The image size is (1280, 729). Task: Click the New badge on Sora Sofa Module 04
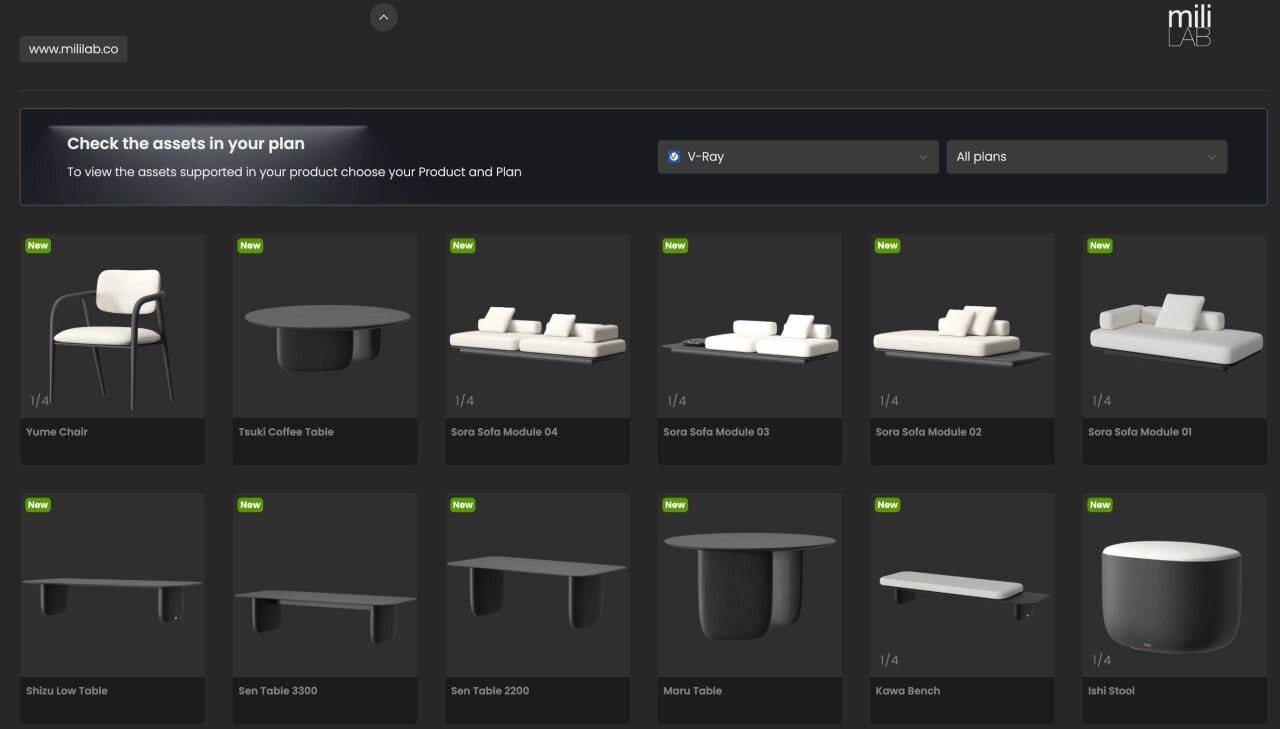pyautogui.click(x=463, y=246)
